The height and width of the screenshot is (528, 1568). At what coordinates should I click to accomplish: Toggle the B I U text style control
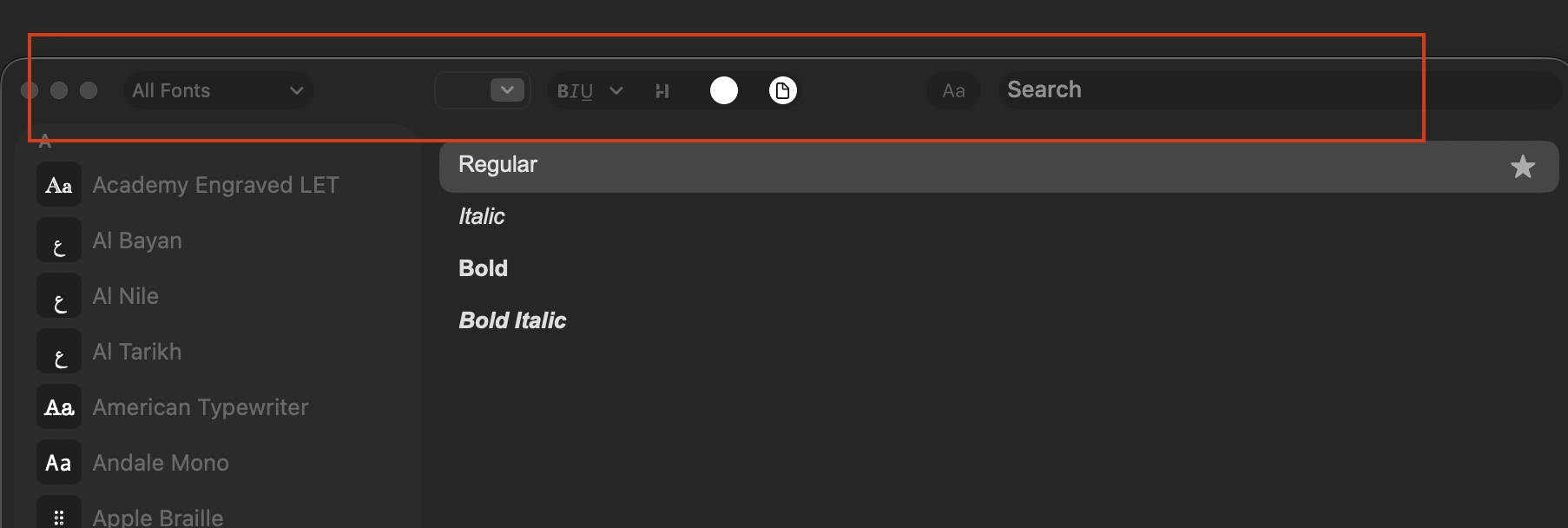point(575,91)
